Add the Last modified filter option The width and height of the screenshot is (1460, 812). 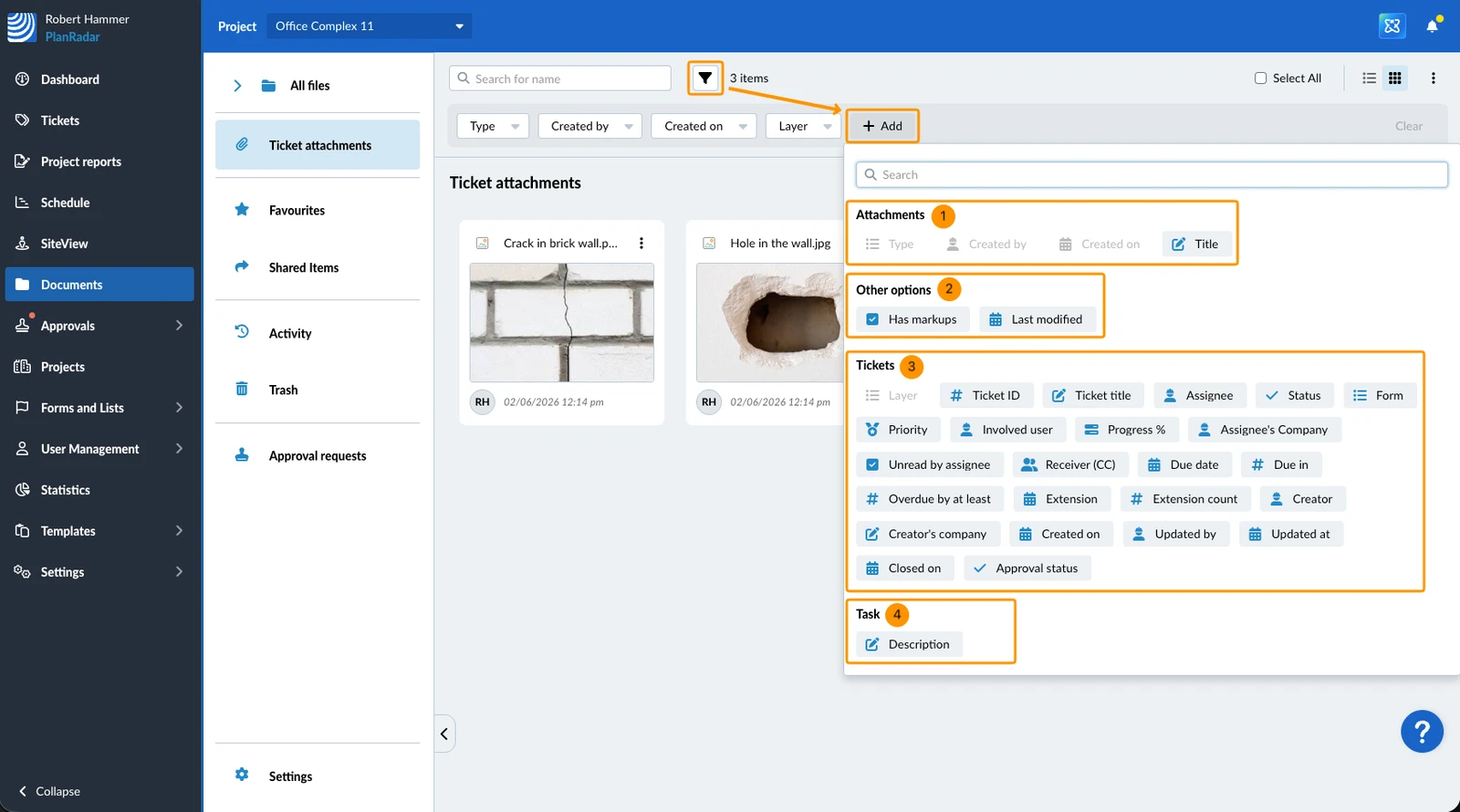pyautogui.click(x=1038, y=319)
